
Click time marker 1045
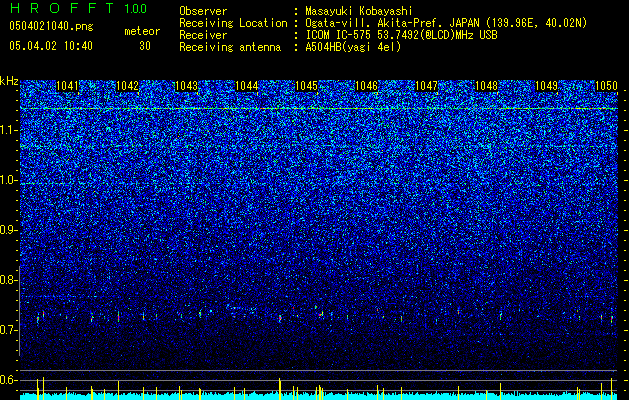[x=306, y=86]
